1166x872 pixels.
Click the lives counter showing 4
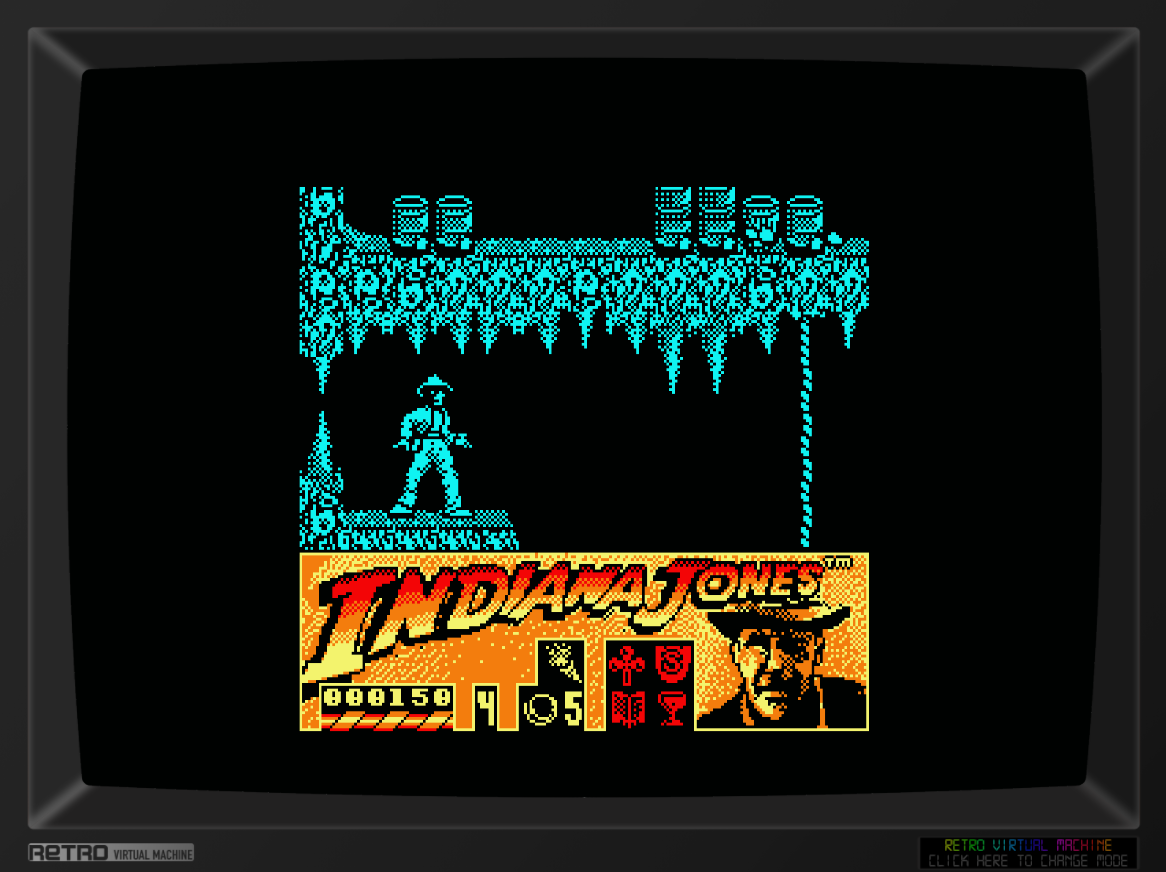pos(486,706)
